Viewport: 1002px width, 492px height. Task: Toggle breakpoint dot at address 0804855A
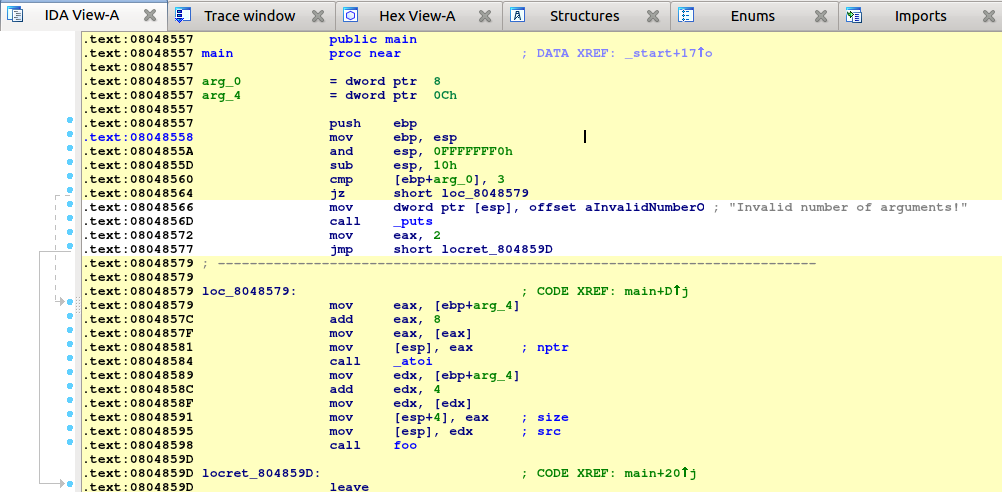click(70, 148)
